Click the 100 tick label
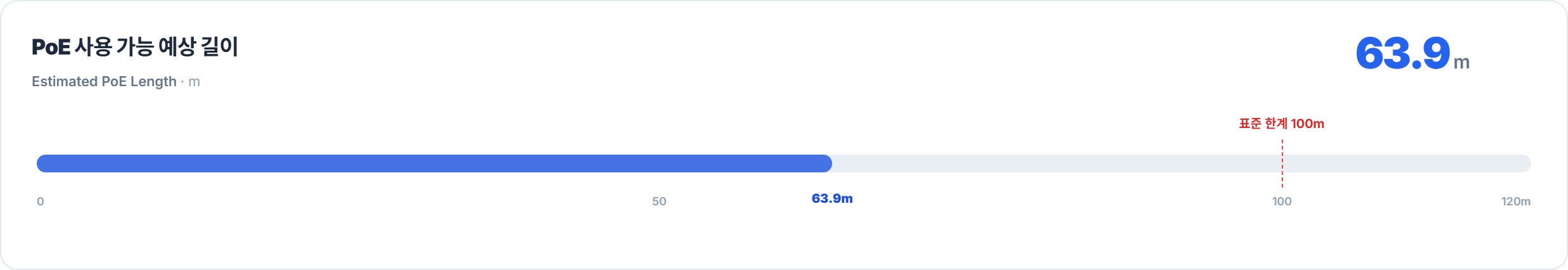The height and width of the screenshot is (270, 1568). 1282,202
